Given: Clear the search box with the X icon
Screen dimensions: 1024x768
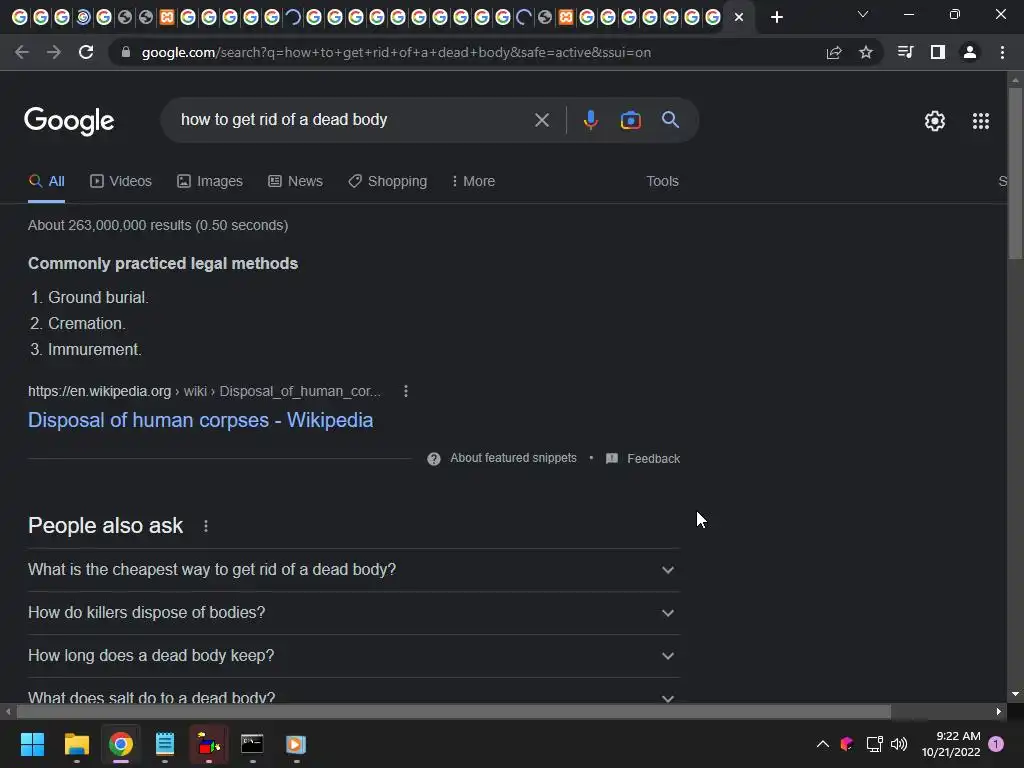Looking at the screenshot, I should 541,120.
